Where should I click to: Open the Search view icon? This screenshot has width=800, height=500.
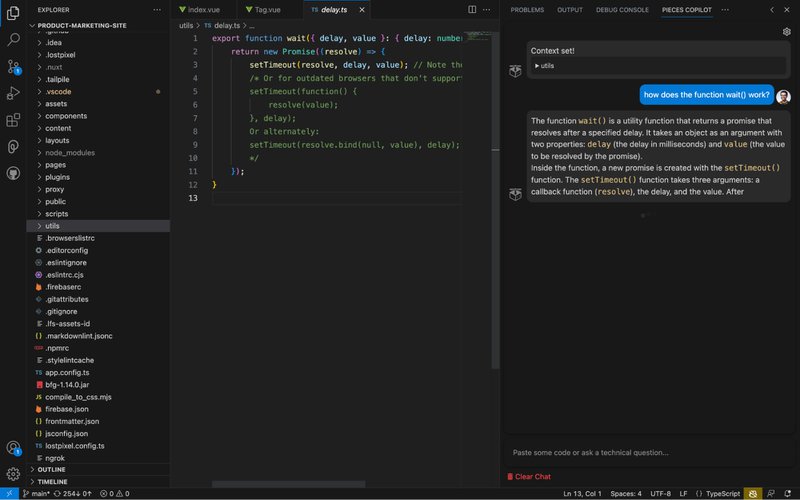coord(13,39)
